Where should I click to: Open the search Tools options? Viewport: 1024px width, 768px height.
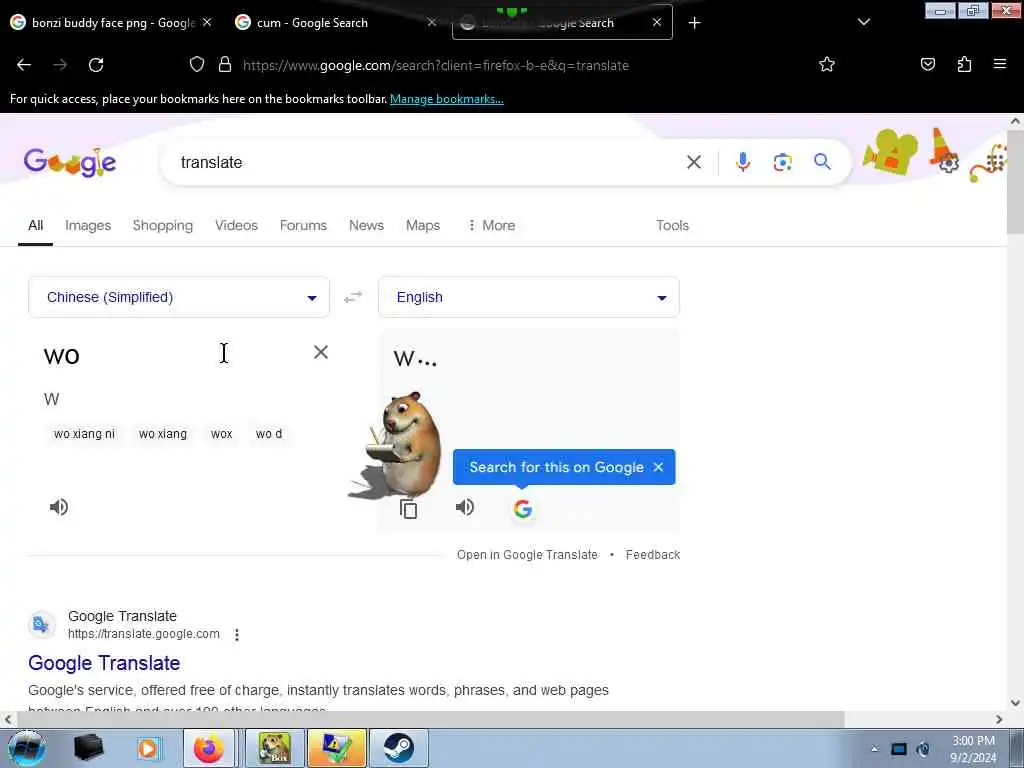(x=673, y=225)
